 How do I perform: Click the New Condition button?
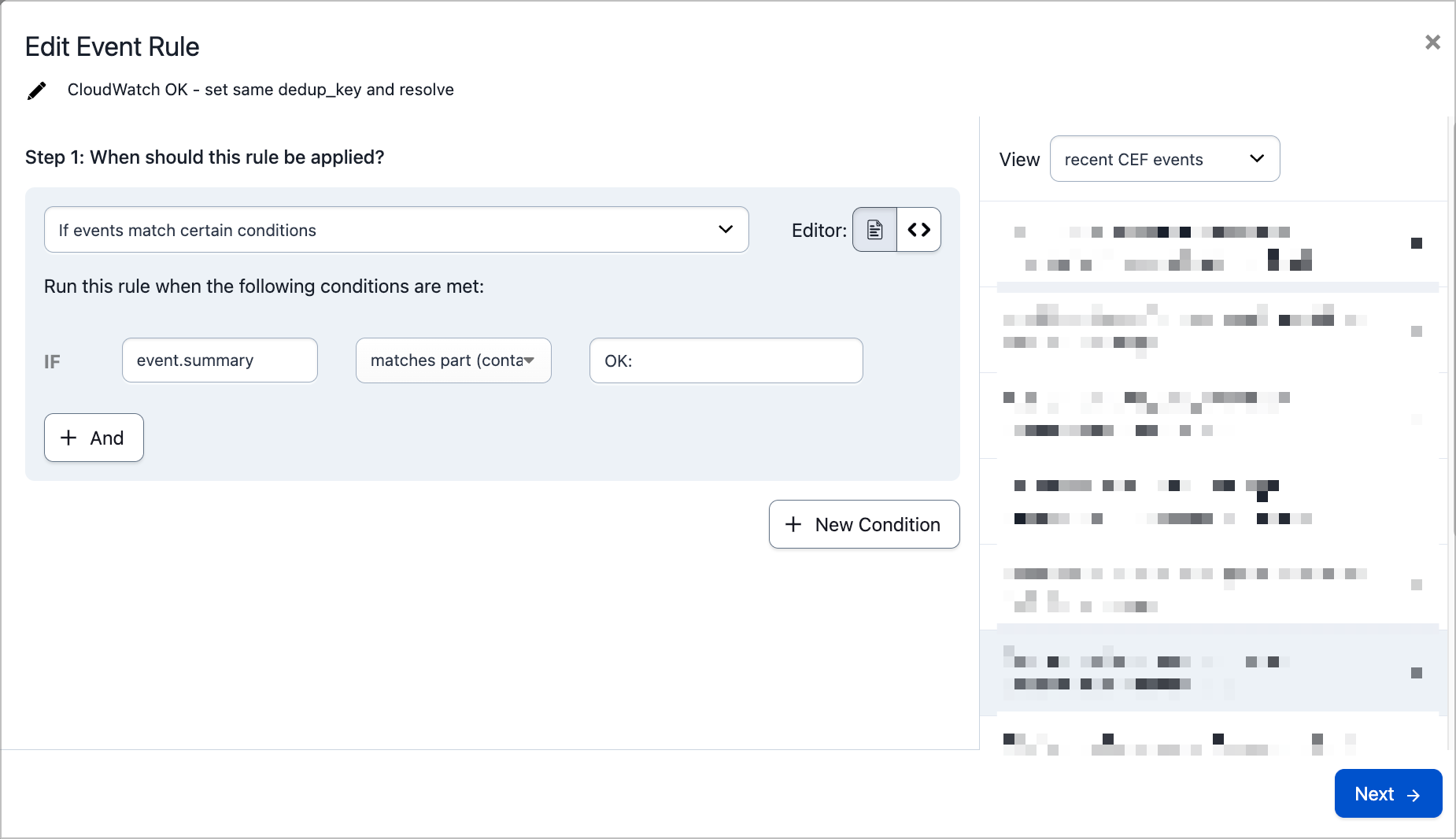[x=863, y=524]
